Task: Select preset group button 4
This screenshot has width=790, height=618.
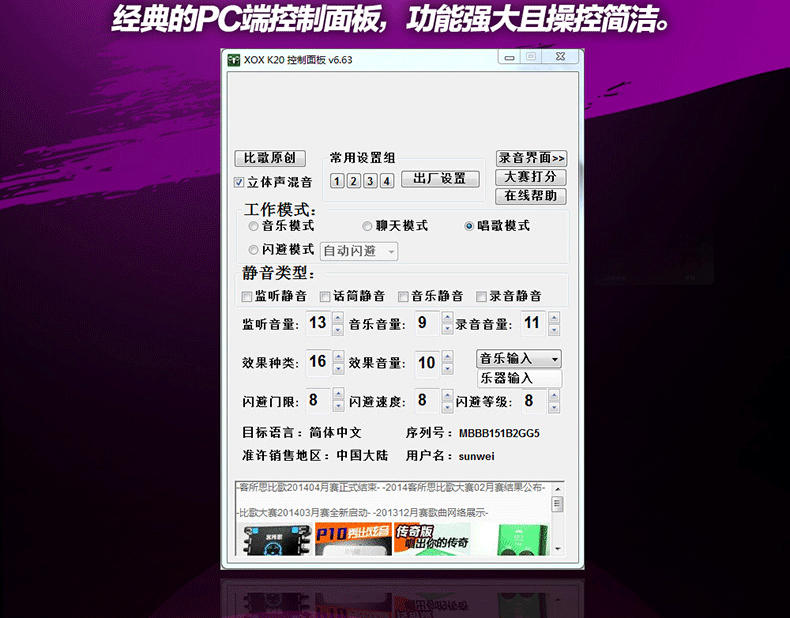Action: tap(386, 181)
